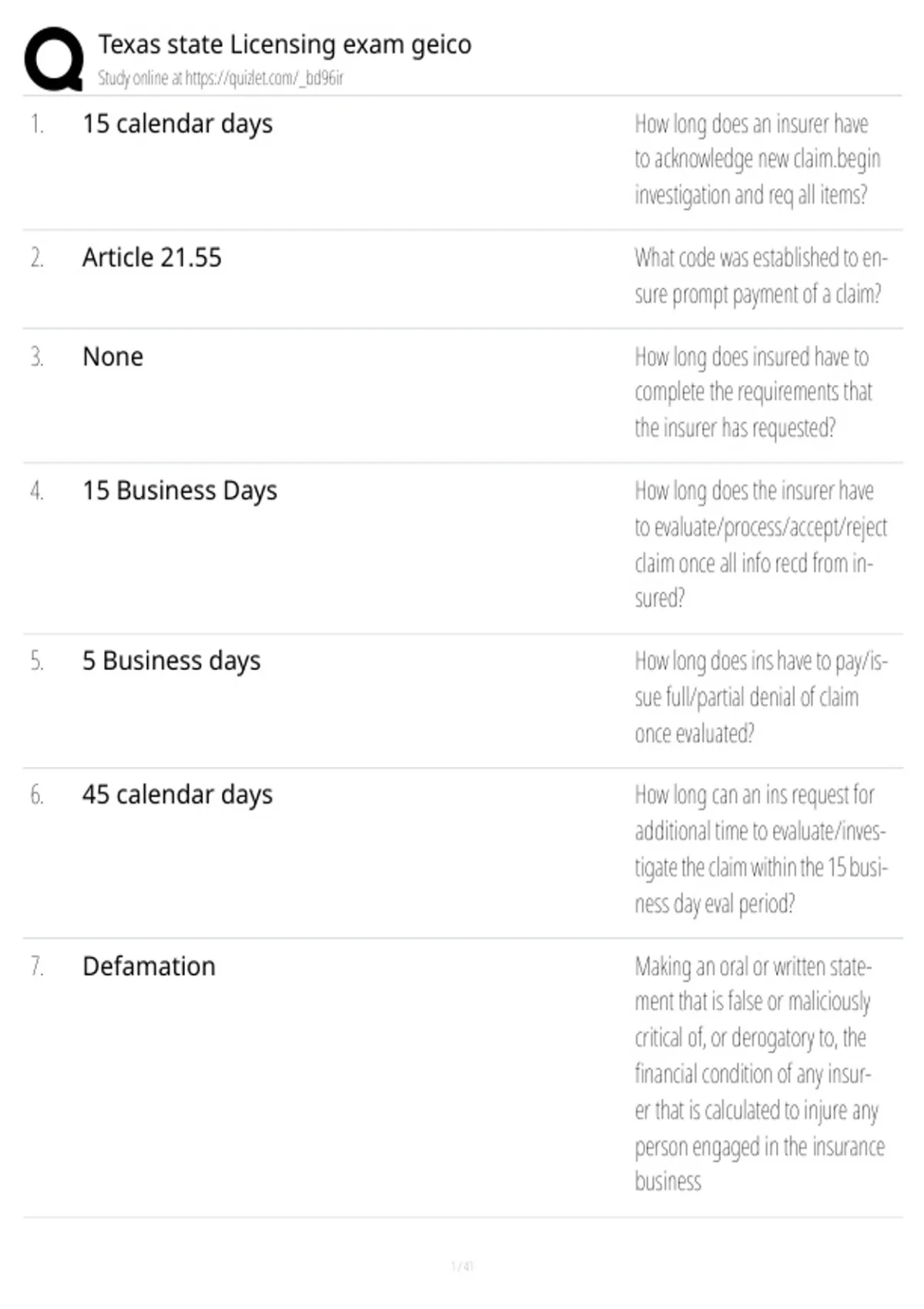Select the term 'Article 21.55'
The height and width of the screenshot is (1309, 924).
pyautogui.click(x=152, y=257)
